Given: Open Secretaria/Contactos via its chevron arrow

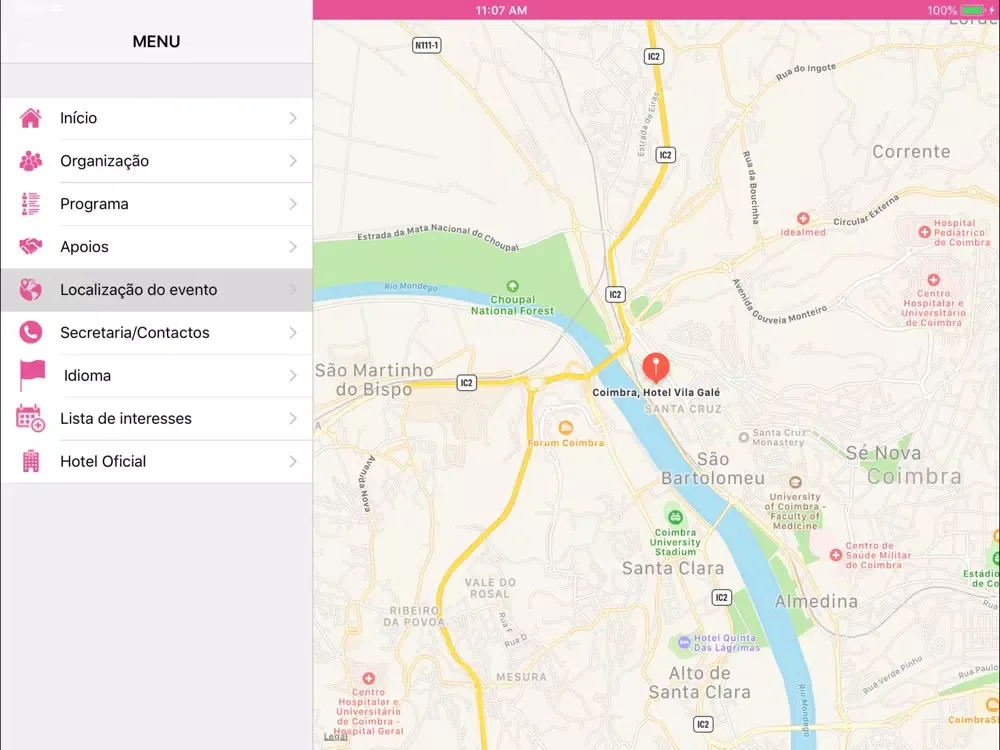Looking at the screenshot, I should click(x=293, y=332).
